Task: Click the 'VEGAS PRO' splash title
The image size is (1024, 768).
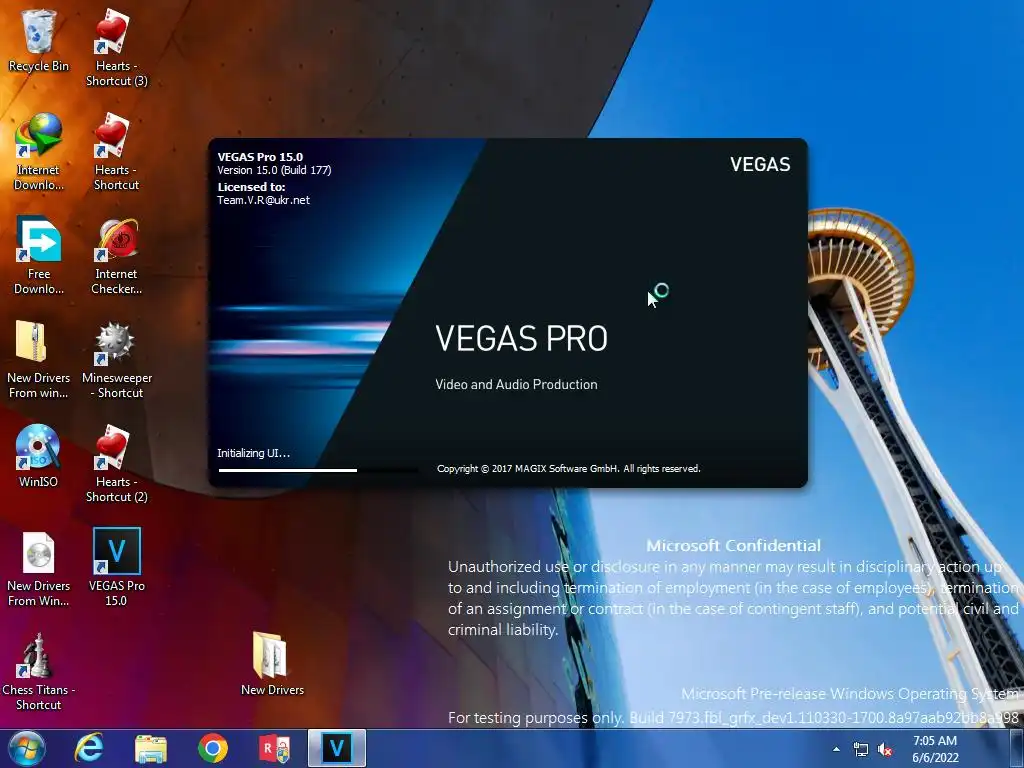Action: click(x=521, y=338)
